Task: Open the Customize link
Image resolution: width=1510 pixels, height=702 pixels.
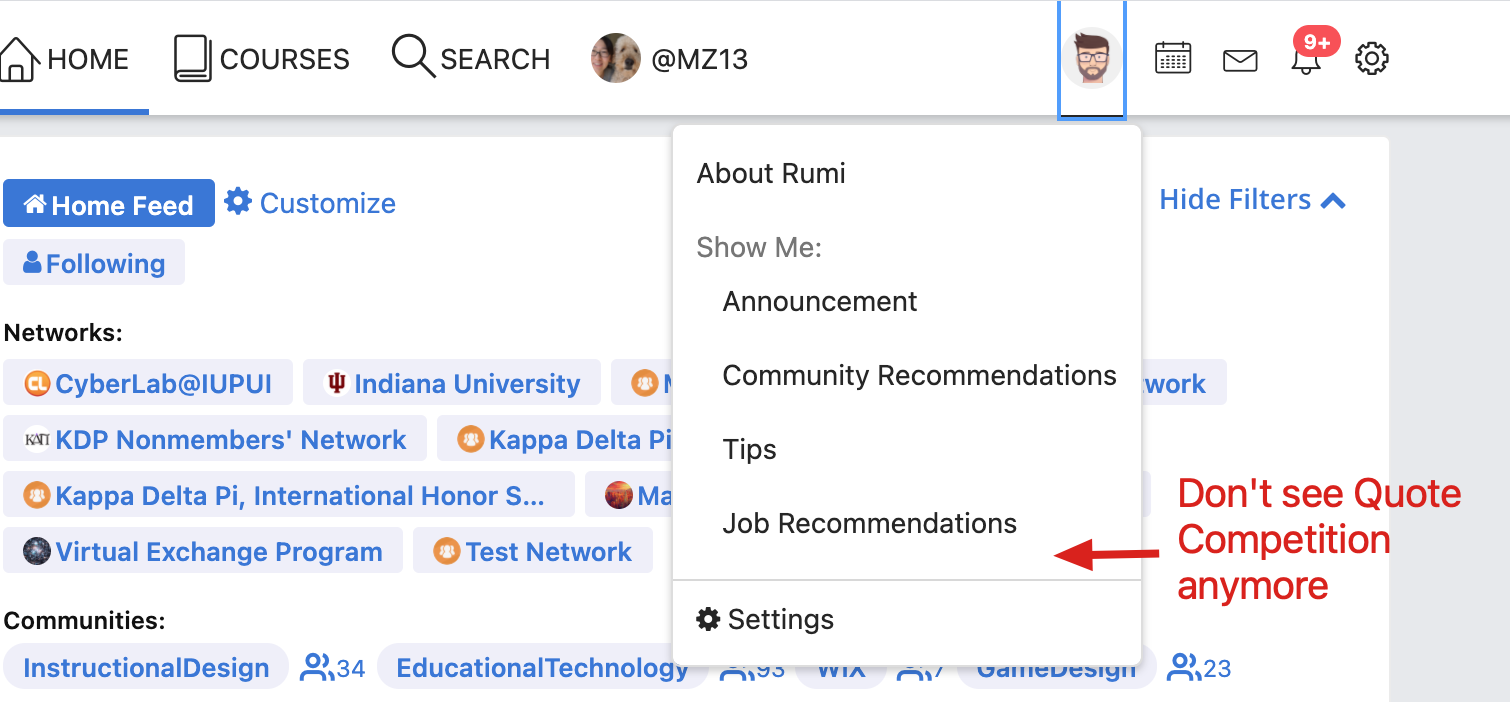Action: (310, 203)
